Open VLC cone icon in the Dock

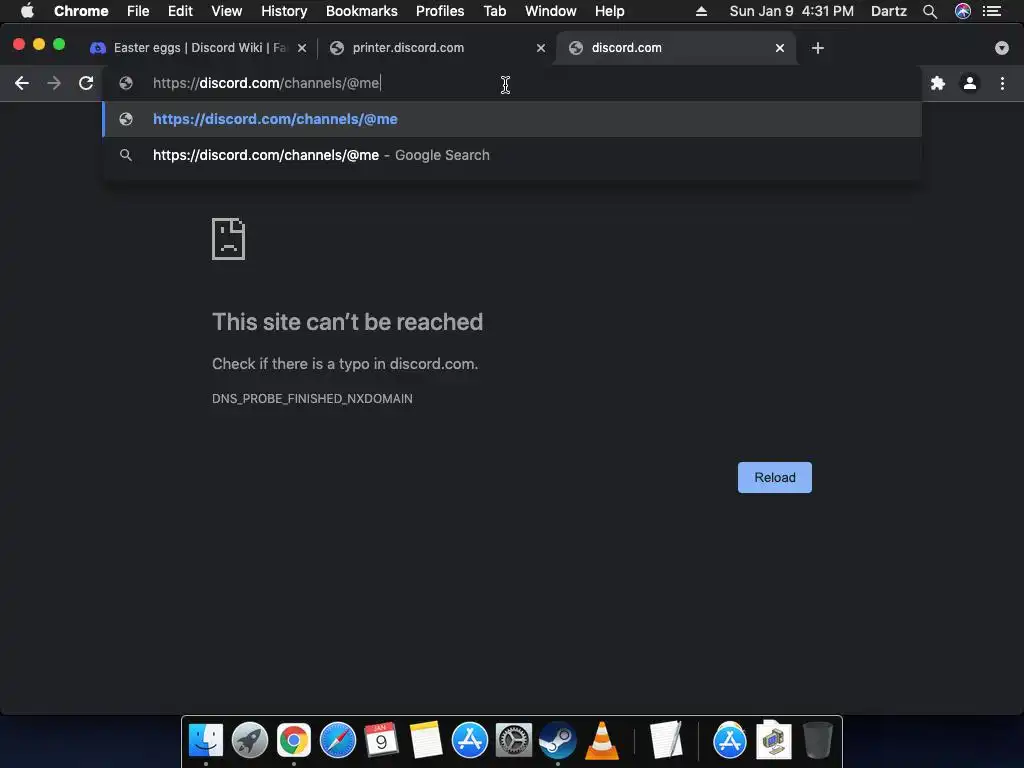[601, 741]
